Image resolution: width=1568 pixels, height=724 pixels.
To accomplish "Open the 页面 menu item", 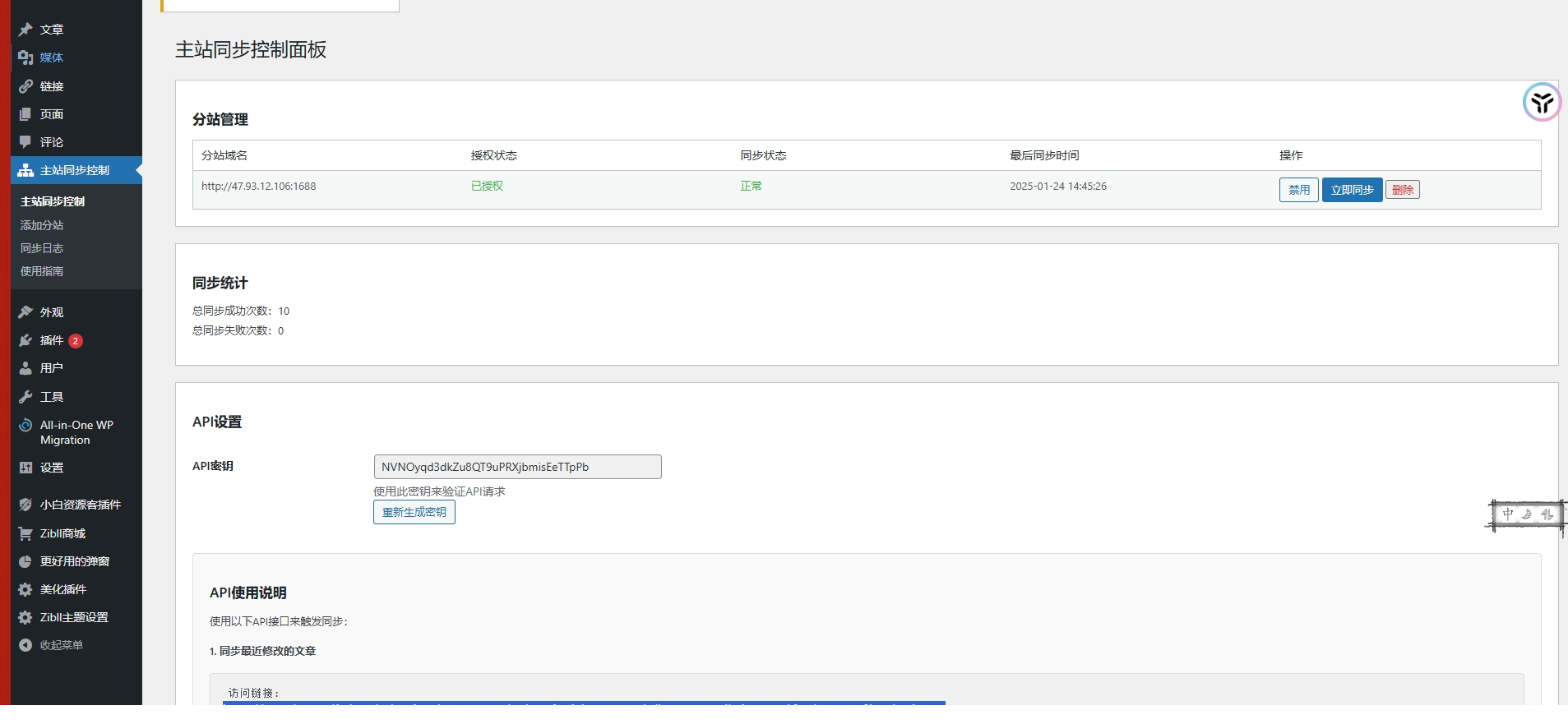I will [x=76, y=114].
